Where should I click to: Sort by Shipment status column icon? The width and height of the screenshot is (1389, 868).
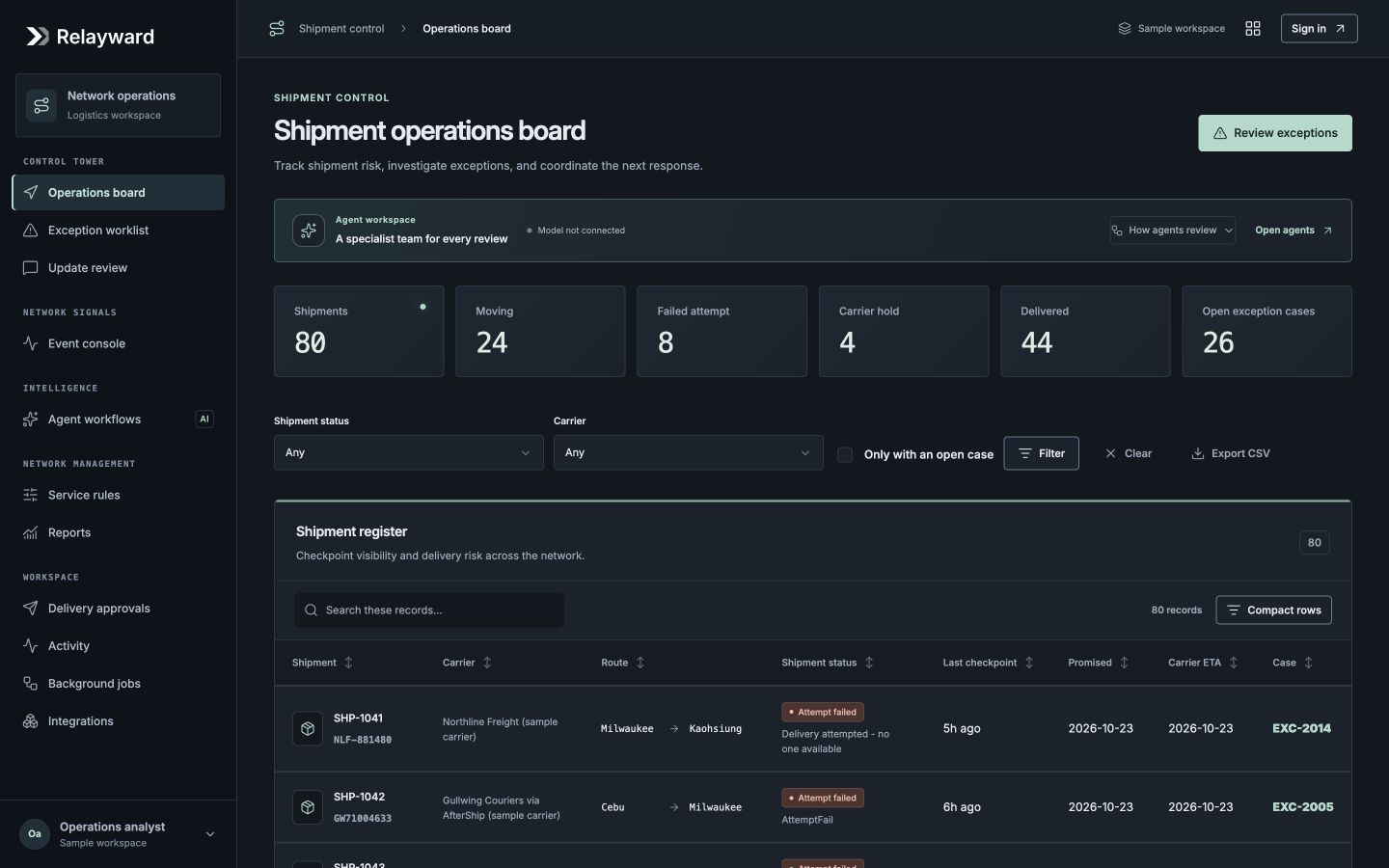tap(869, 663)
